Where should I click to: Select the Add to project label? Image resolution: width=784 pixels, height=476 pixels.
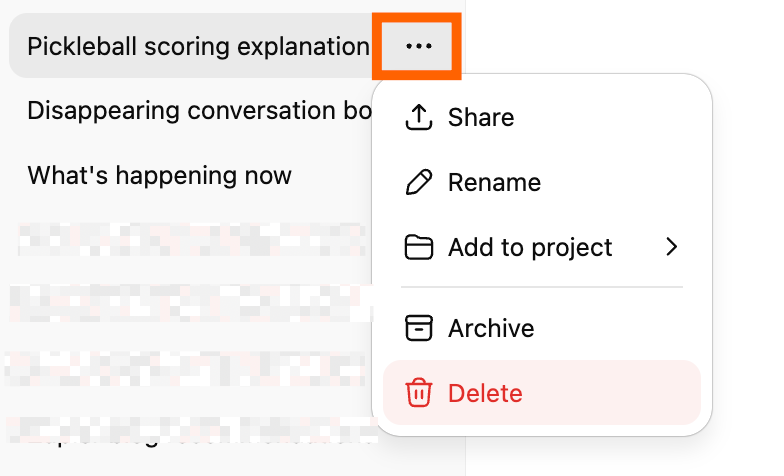pos(530,247)
